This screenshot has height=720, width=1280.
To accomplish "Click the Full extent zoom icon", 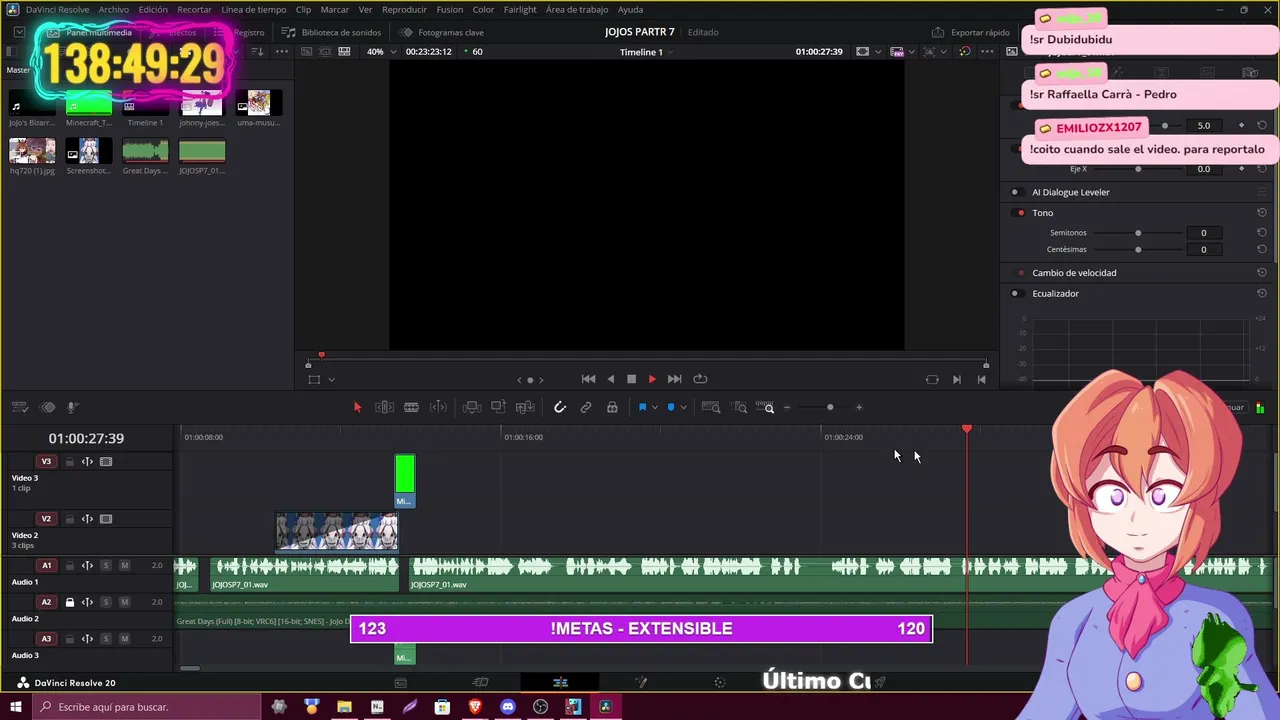I will 711,407.
